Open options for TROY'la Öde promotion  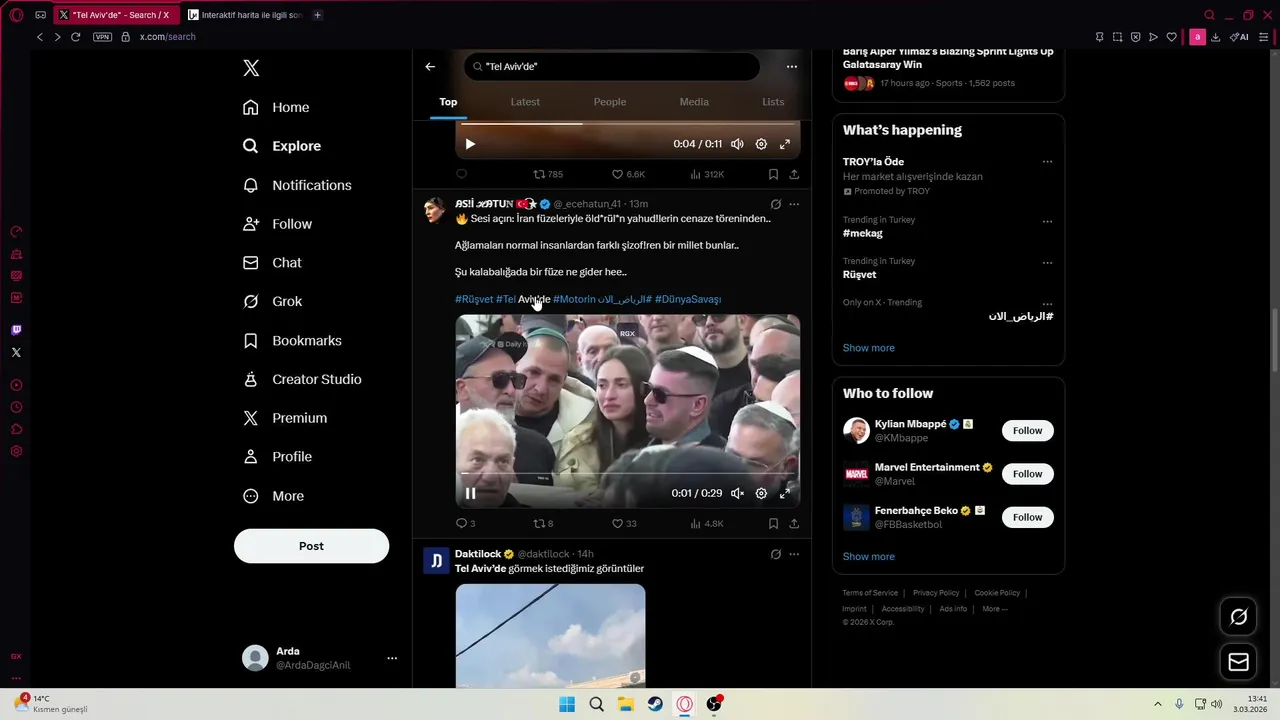[1047, 161]
